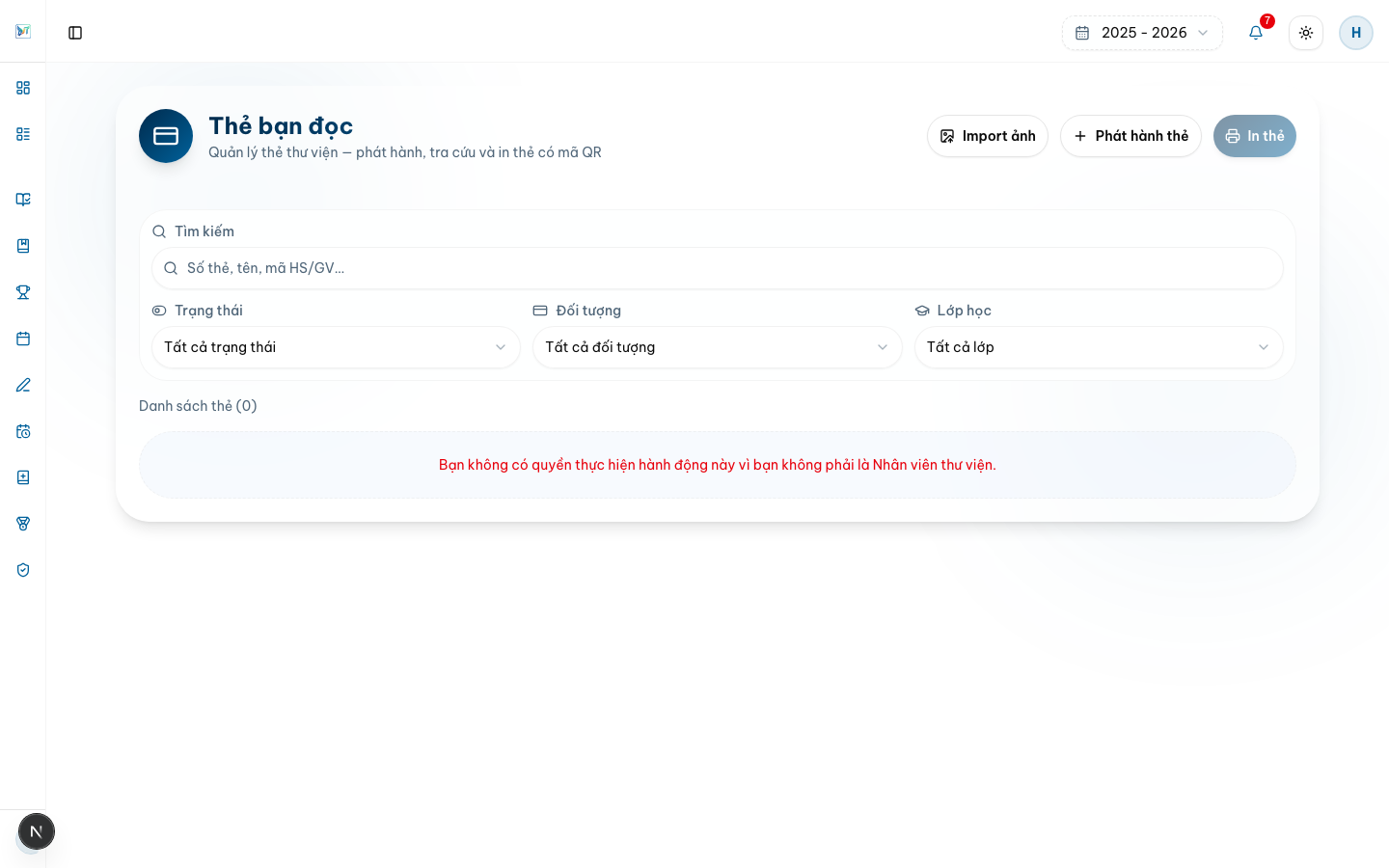Click the Phát hành thẻ button
This screenshot has height=868, width=1389.
pos(1130,136)
